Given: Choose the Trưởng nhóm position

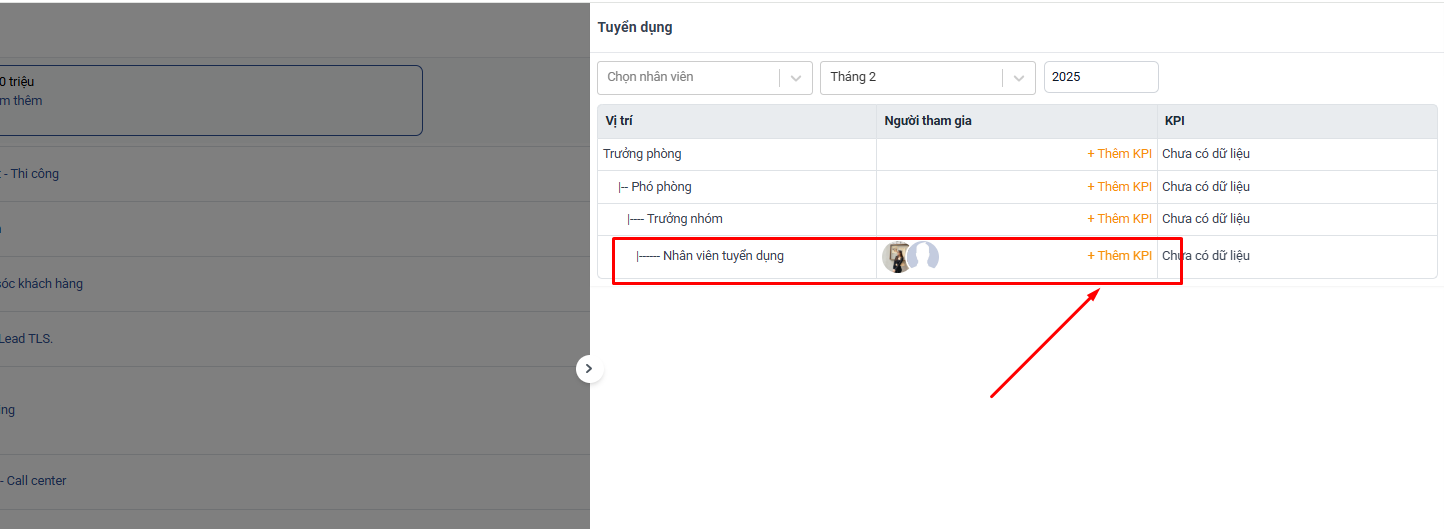Looking at the screenshot, I should tap(684, 219).
